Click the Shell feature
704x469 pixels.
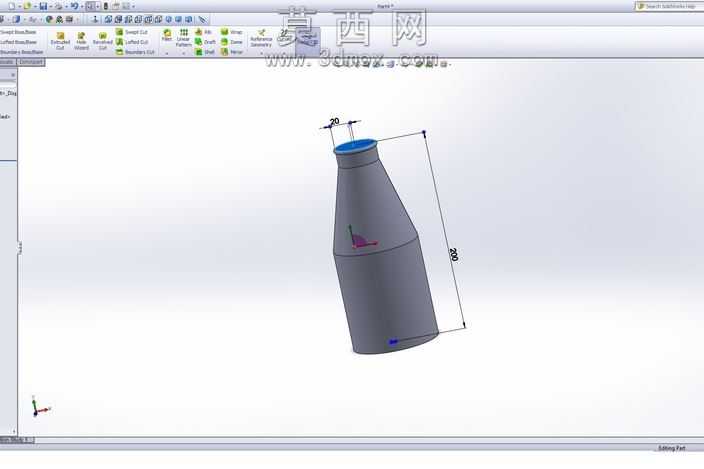click(205, 52)
